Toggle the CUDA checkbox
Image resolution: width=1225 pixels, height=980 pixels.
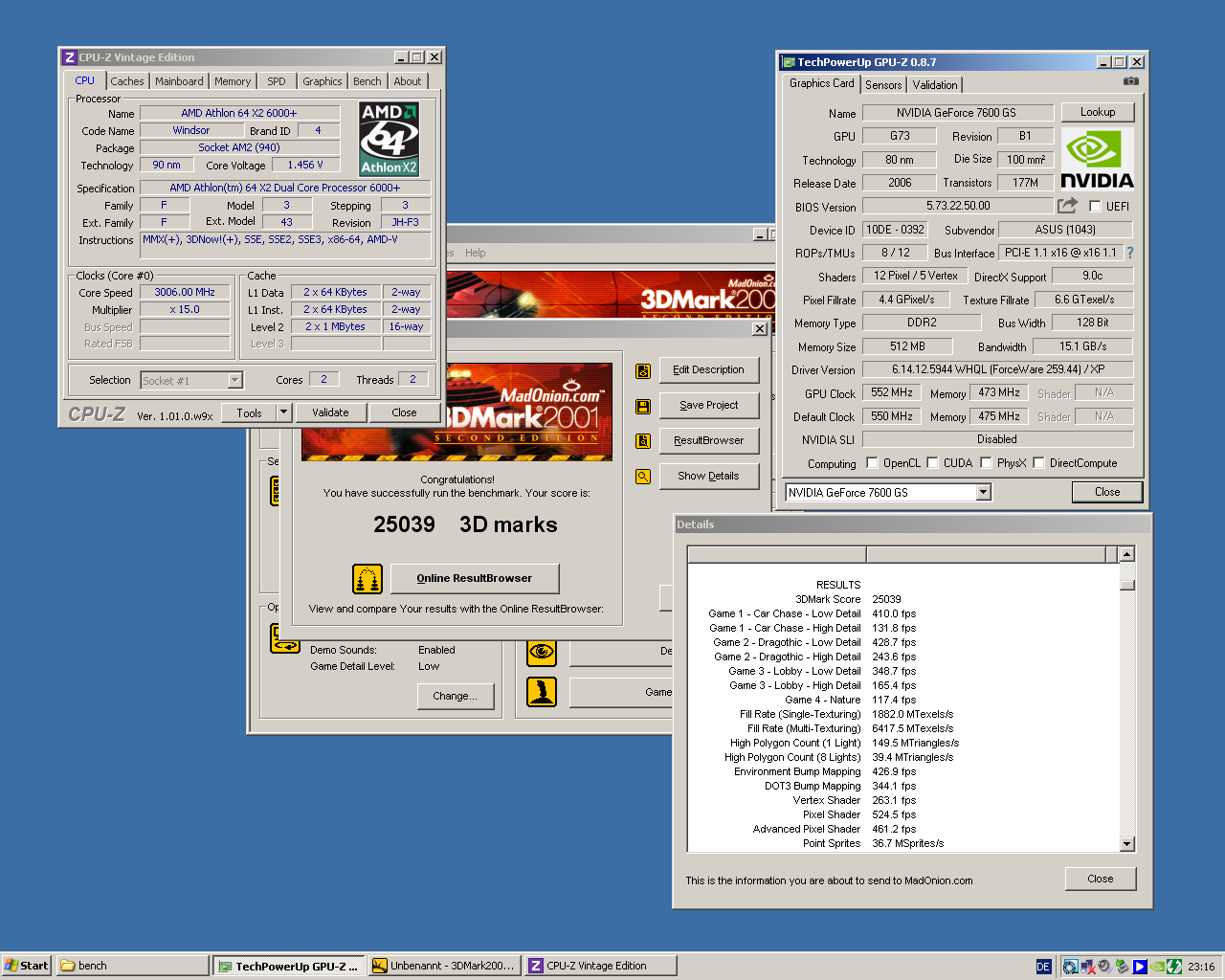[932, 463]
